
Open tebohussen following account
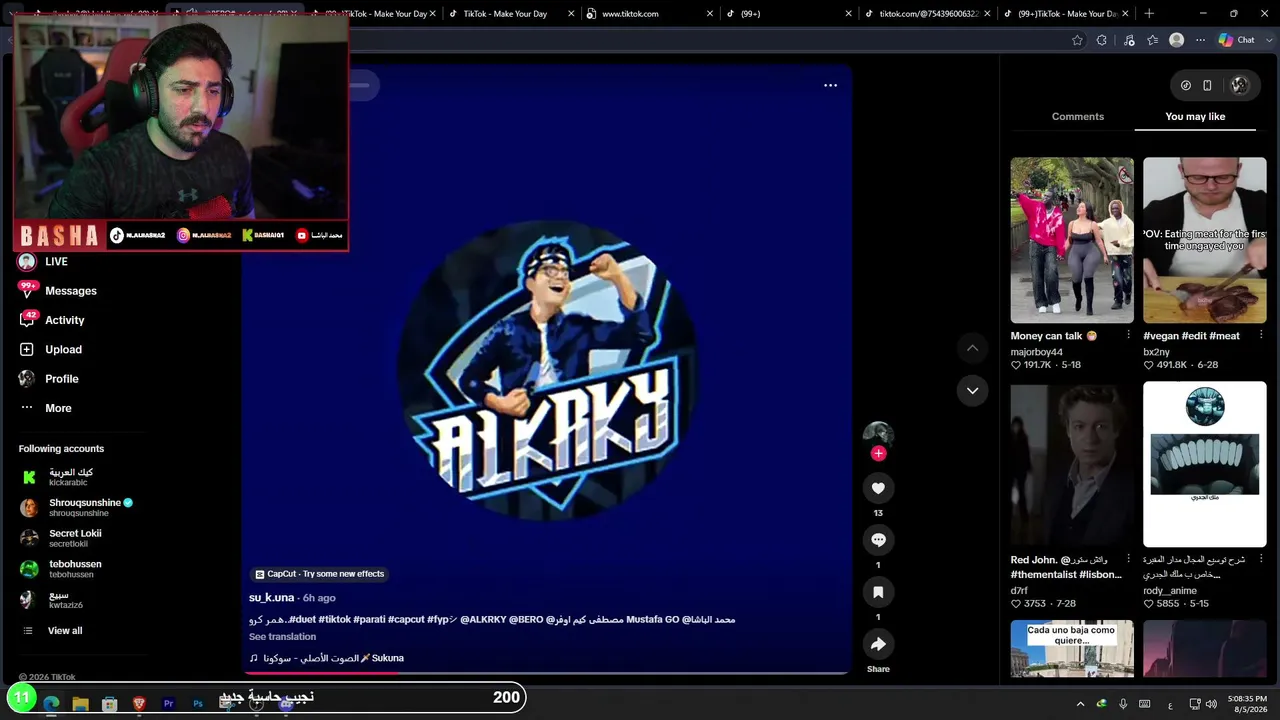(x=61, y=569)
